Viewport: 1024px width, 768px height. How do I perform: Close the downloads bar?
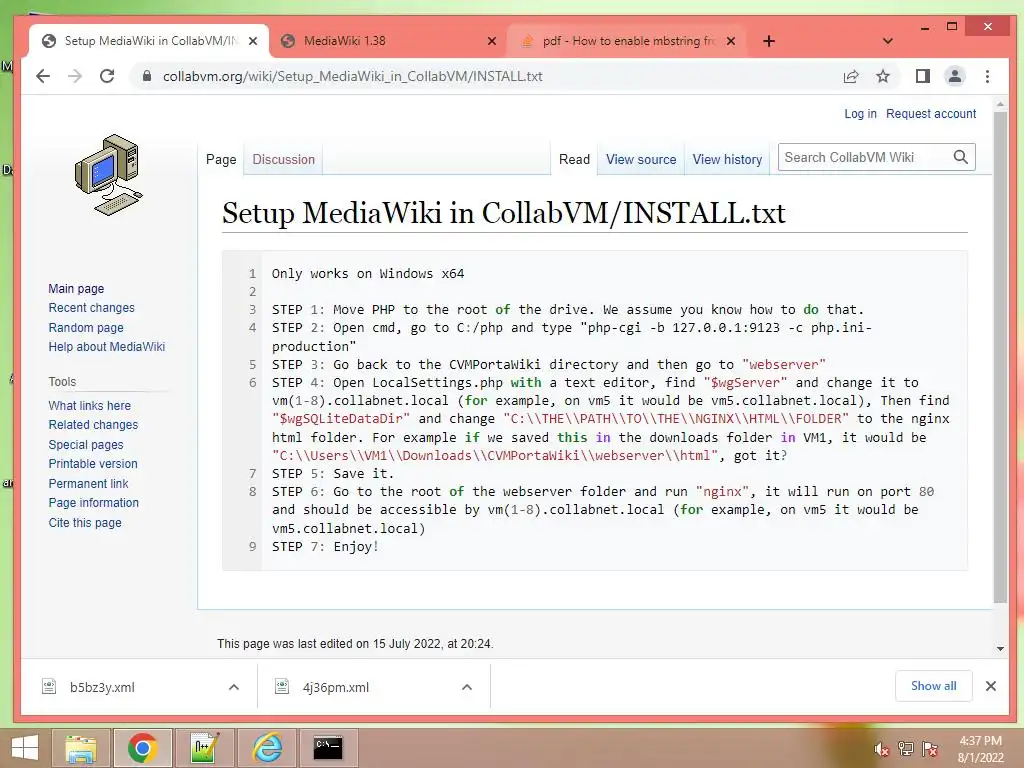coord(991,686)
